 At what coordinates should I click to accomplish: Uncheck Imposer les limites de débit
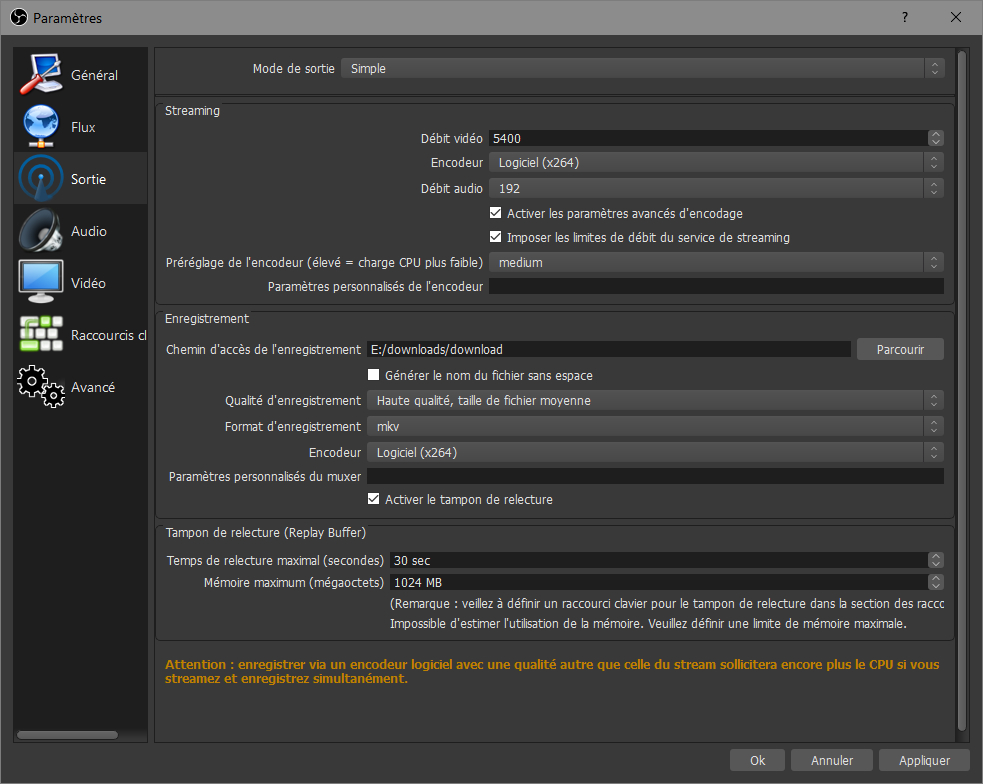(x=495, y=237)
